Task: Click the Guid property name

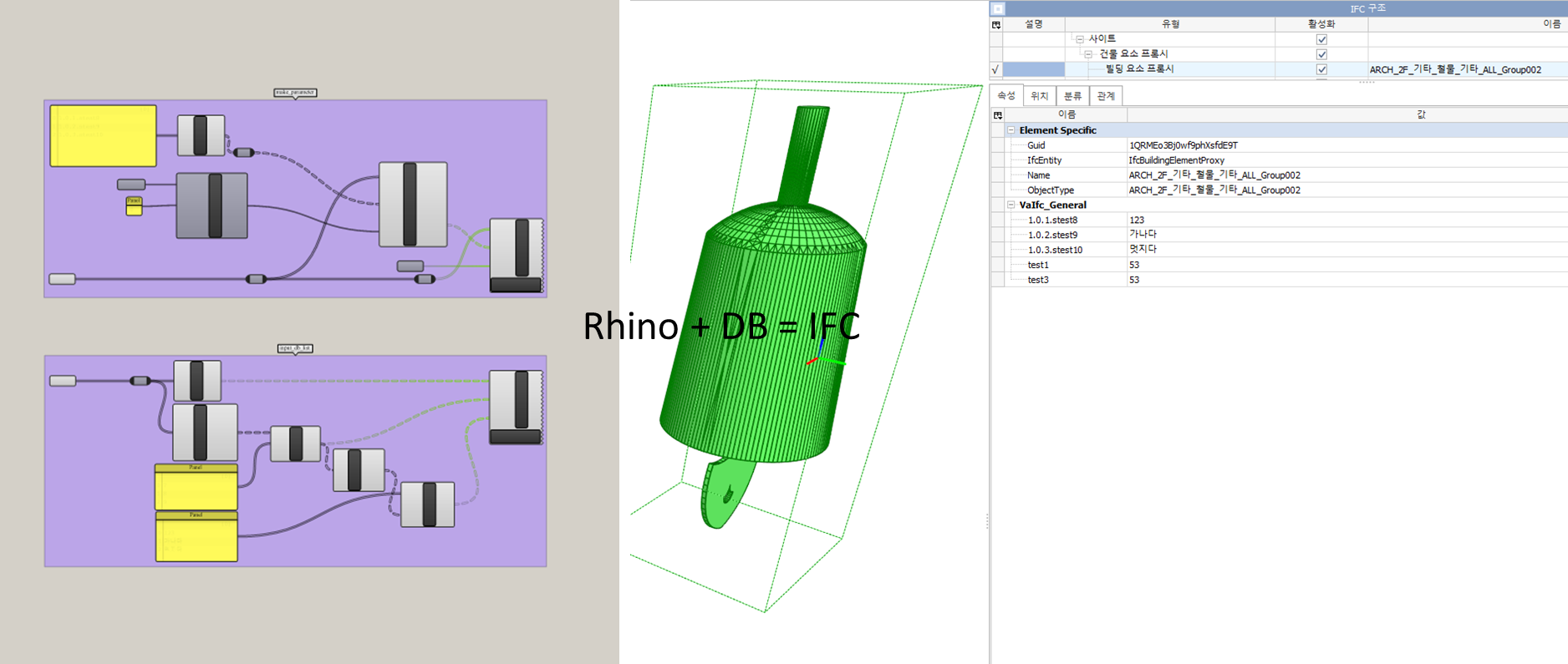Action: coord(1036,145)
